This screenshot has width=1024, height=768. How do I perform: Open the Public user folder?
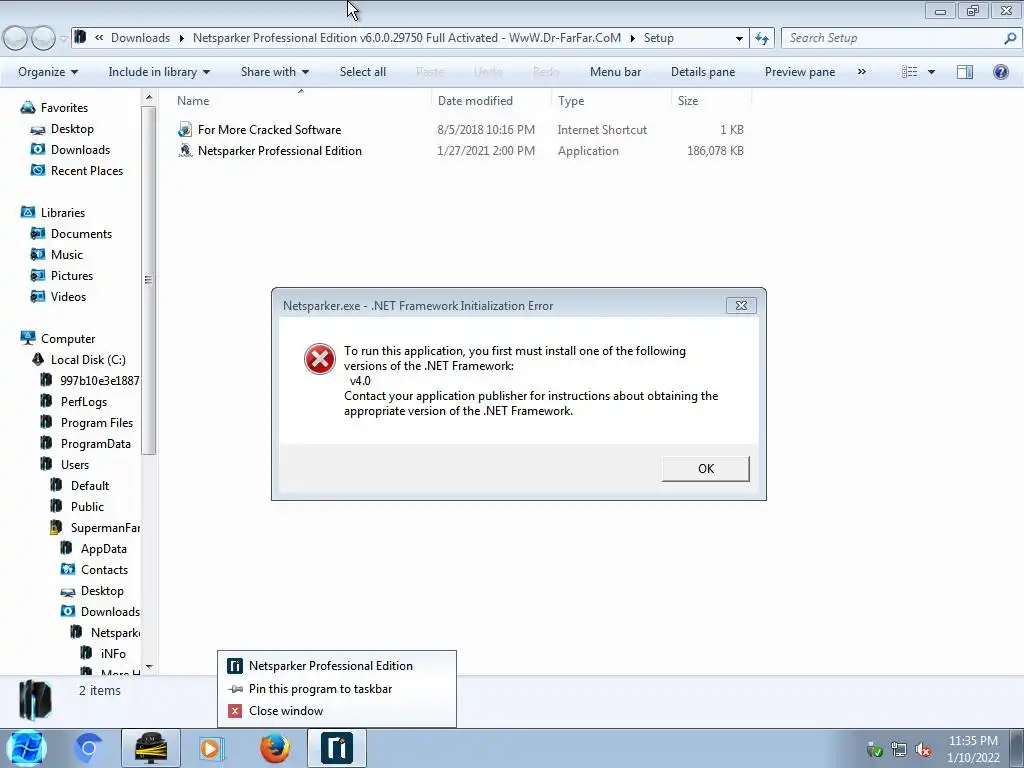pyautogui.click(x=87, y=507)
